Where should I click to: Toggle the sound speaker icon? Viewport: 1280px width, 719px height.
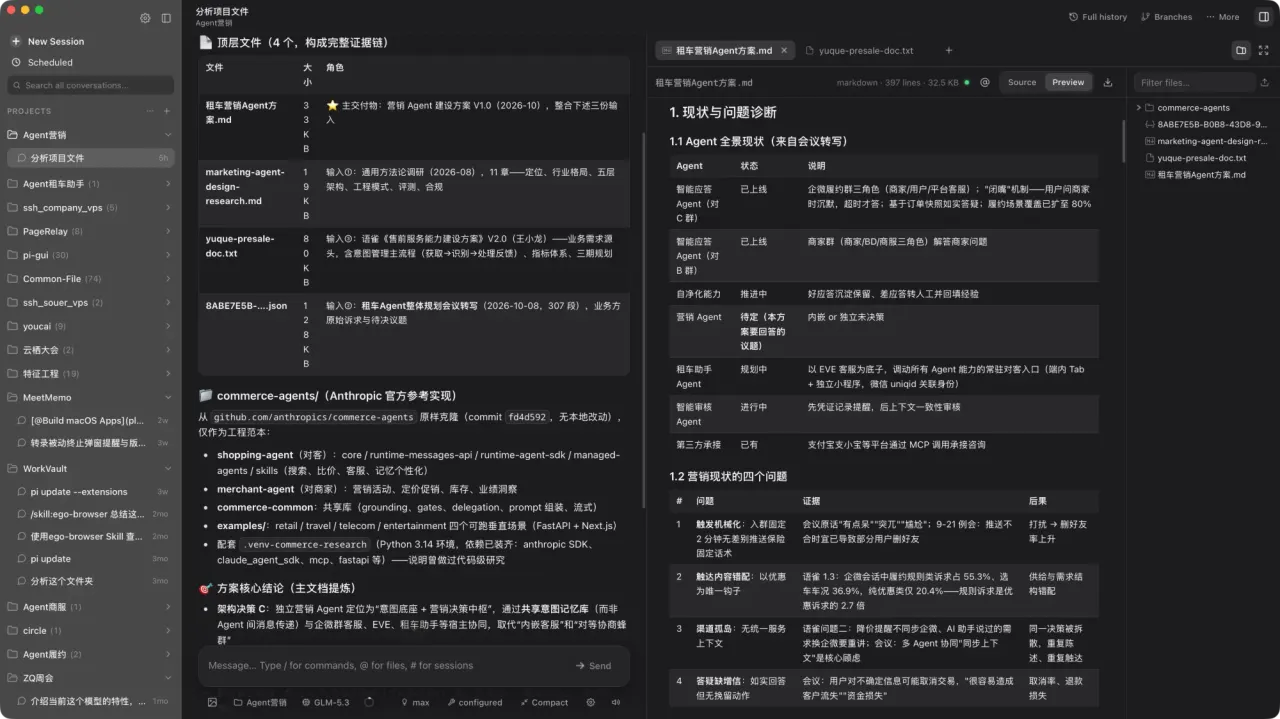click(x=615, y=702)
